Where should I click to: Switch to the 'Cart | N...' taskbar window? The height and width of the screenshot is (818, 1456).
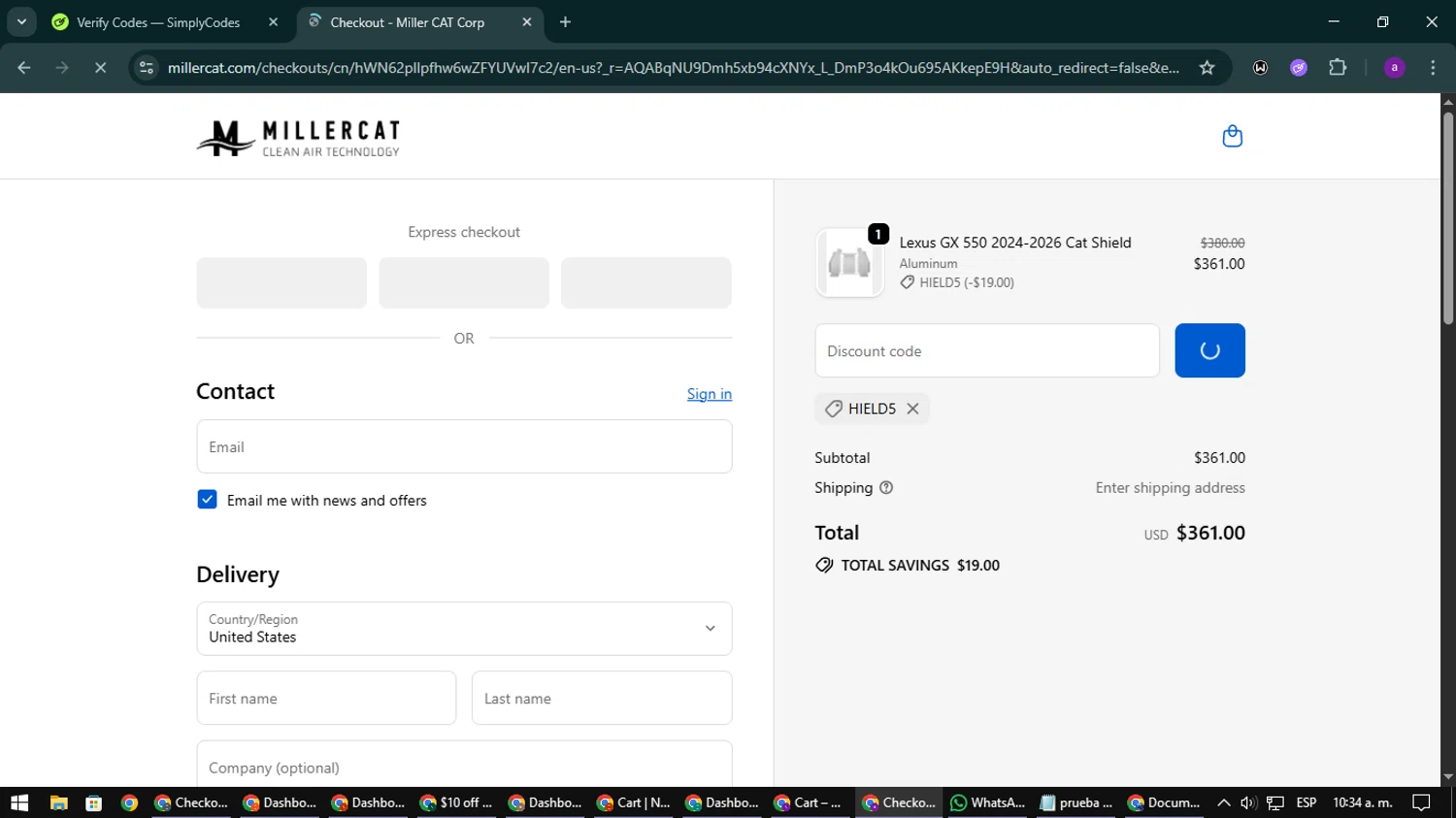[x=635, y=802]
